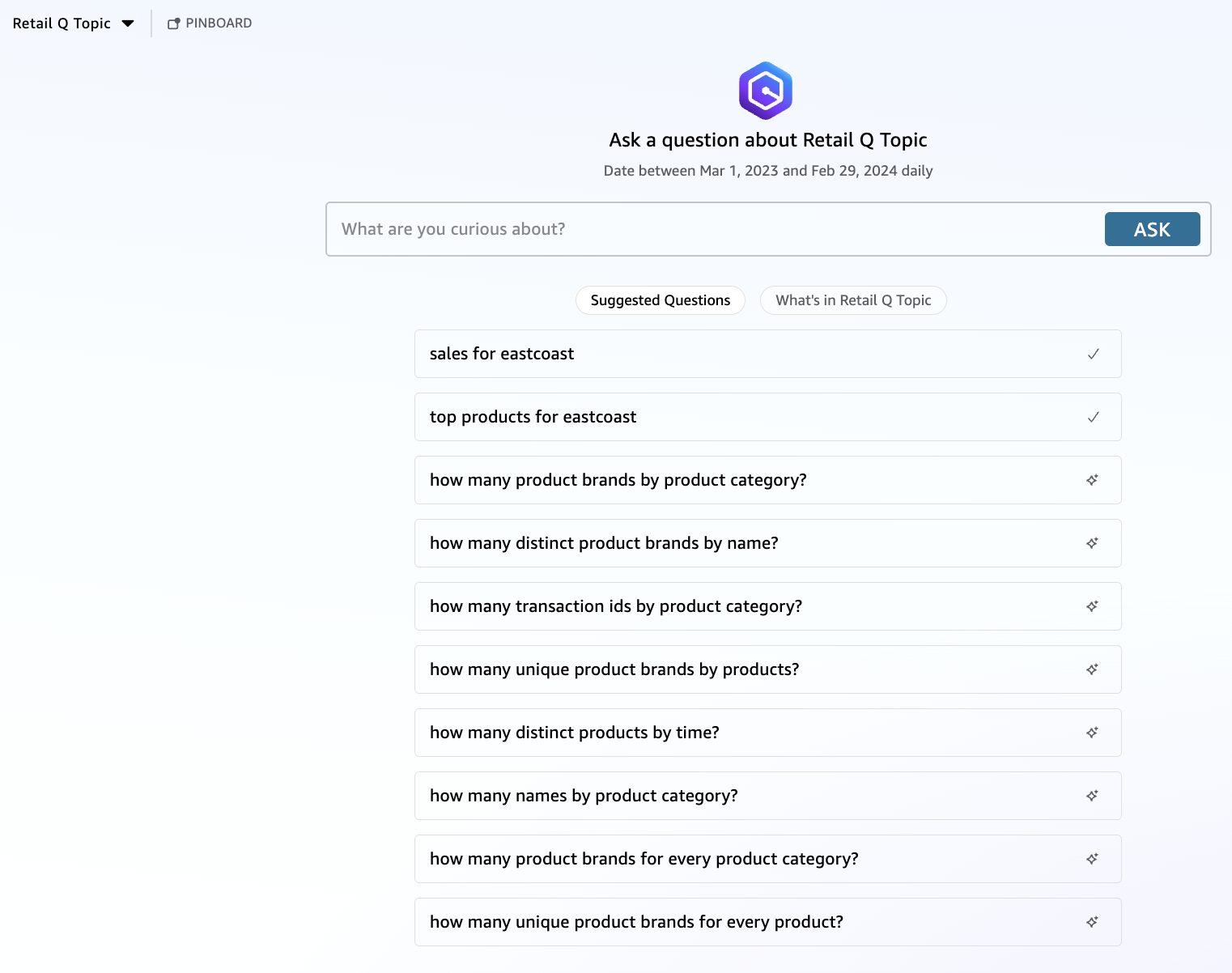
Task: Click sparkle icon on 'distinct product brands by name'
Action: pyautogui.click(x=1093, y=543)
